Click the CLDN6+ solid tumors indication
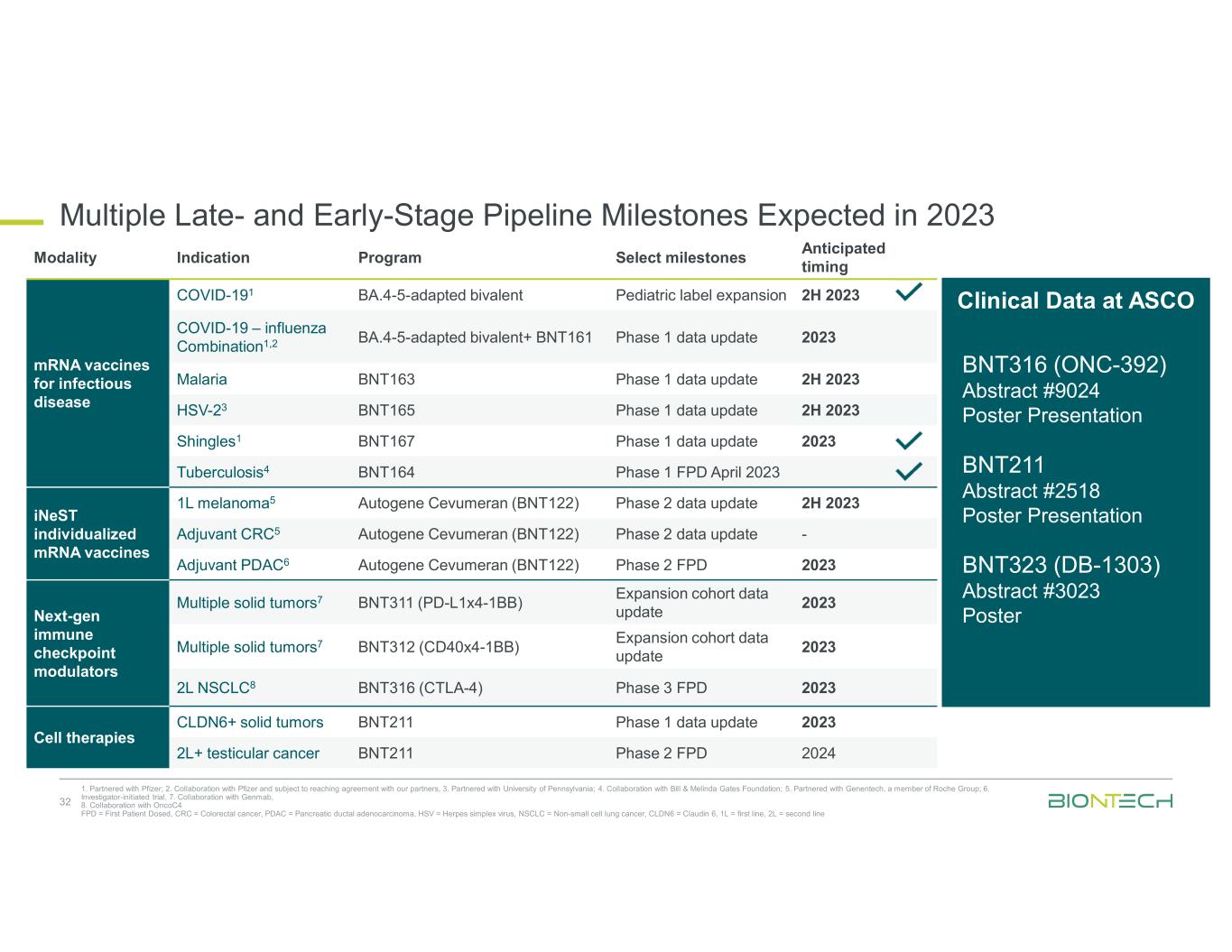Screen dimensions: 1232x952 tap(250, 722)
